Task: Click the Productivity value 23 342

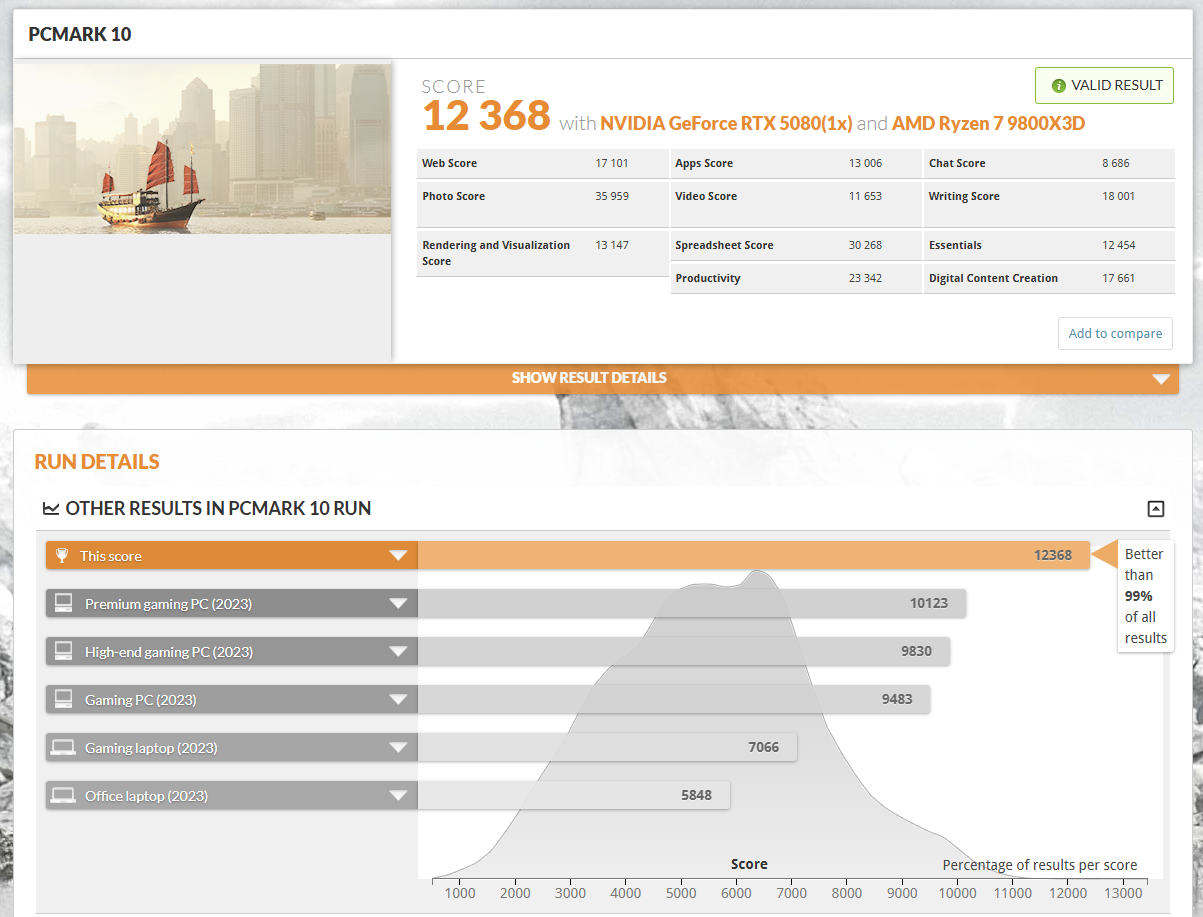Action: [x=866, y=278]
